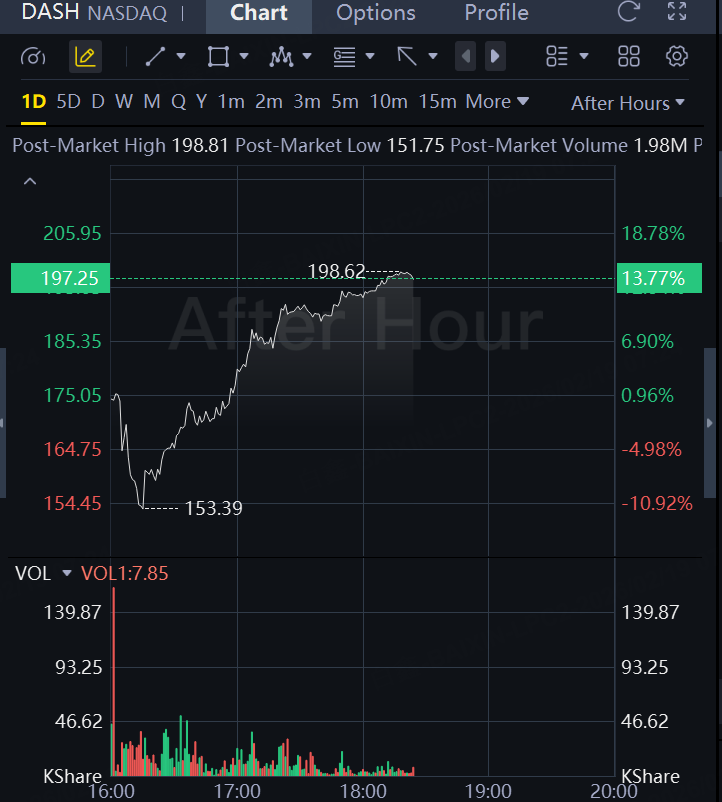722x802 pixels.
Task: Select the 10m interval
Action: [x=389, y=102]
